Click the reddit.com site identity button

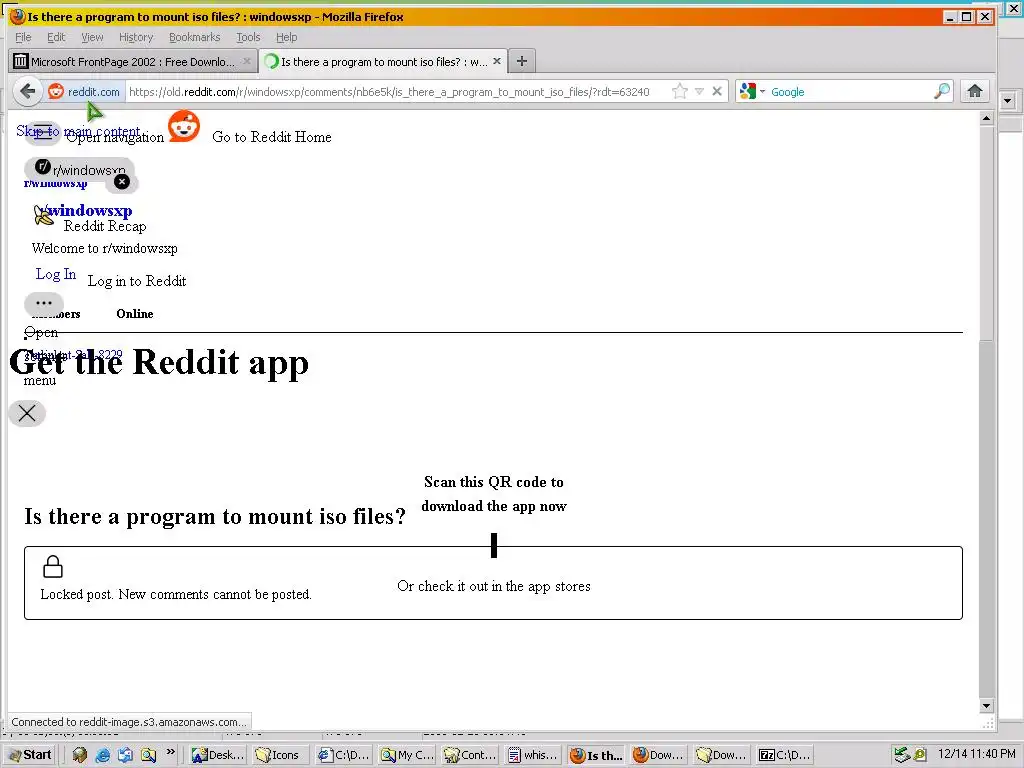coord(85,92)
